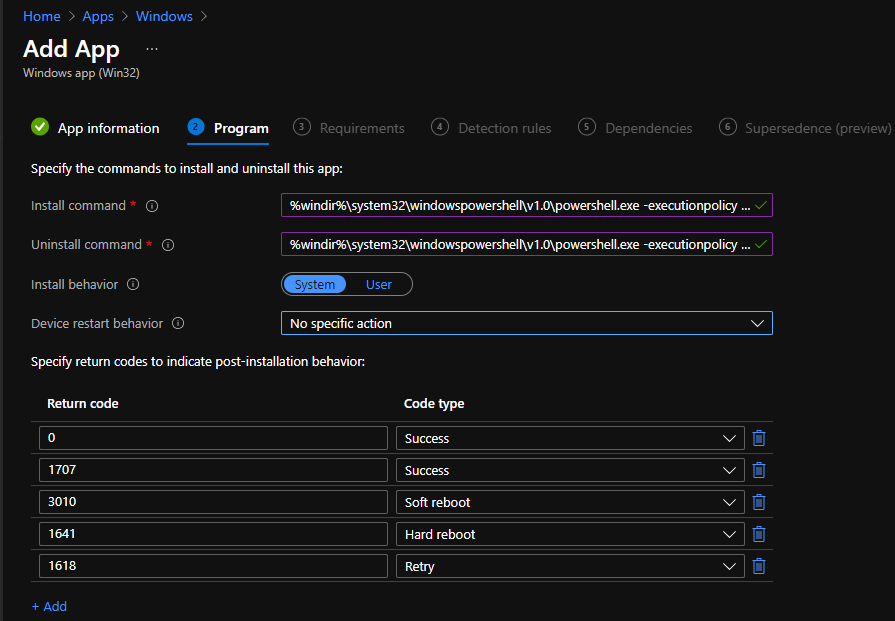Delete the return code 1618 row
The width and height of the screenshot is (895, 621).
(x=758, y=566)
